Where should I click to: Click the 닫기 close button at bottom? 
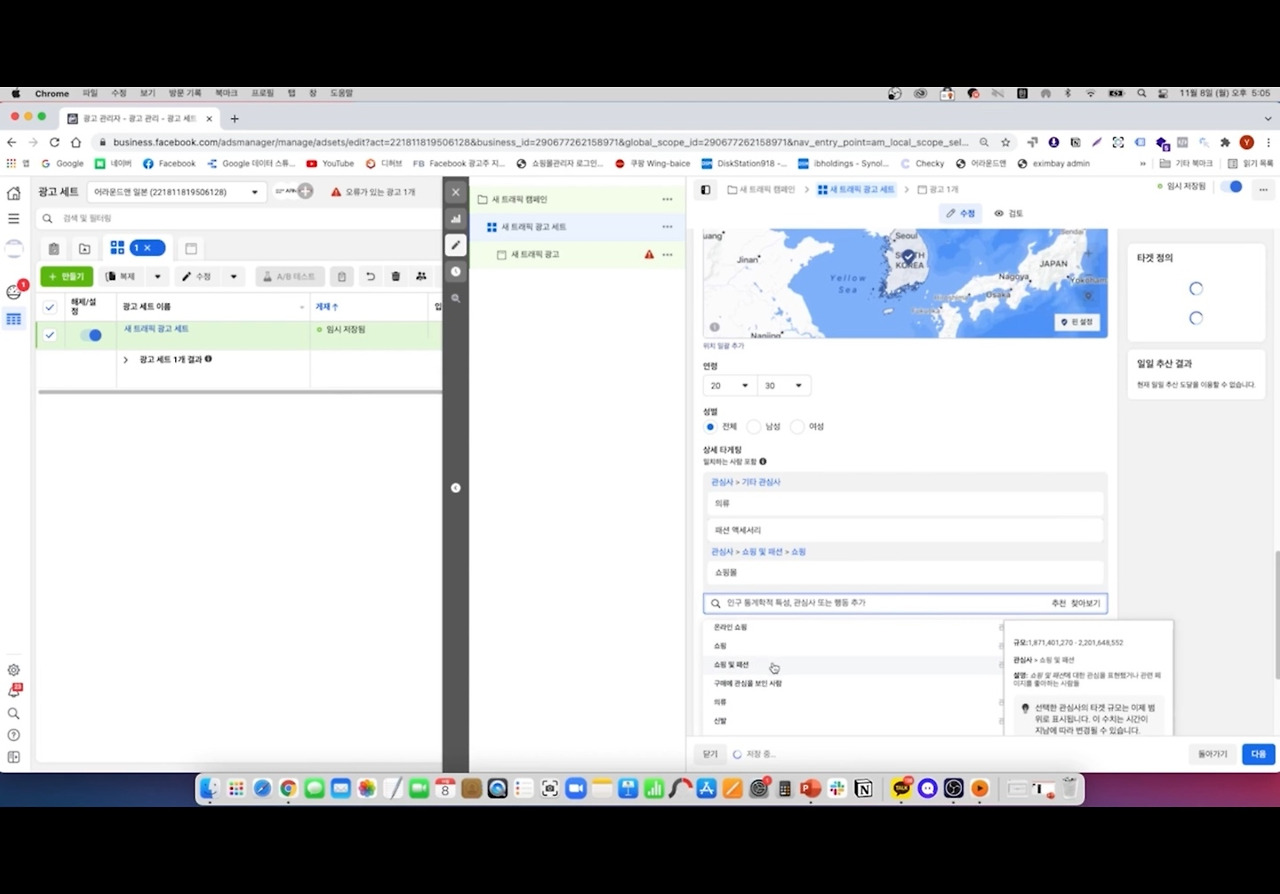coord(710,754)
